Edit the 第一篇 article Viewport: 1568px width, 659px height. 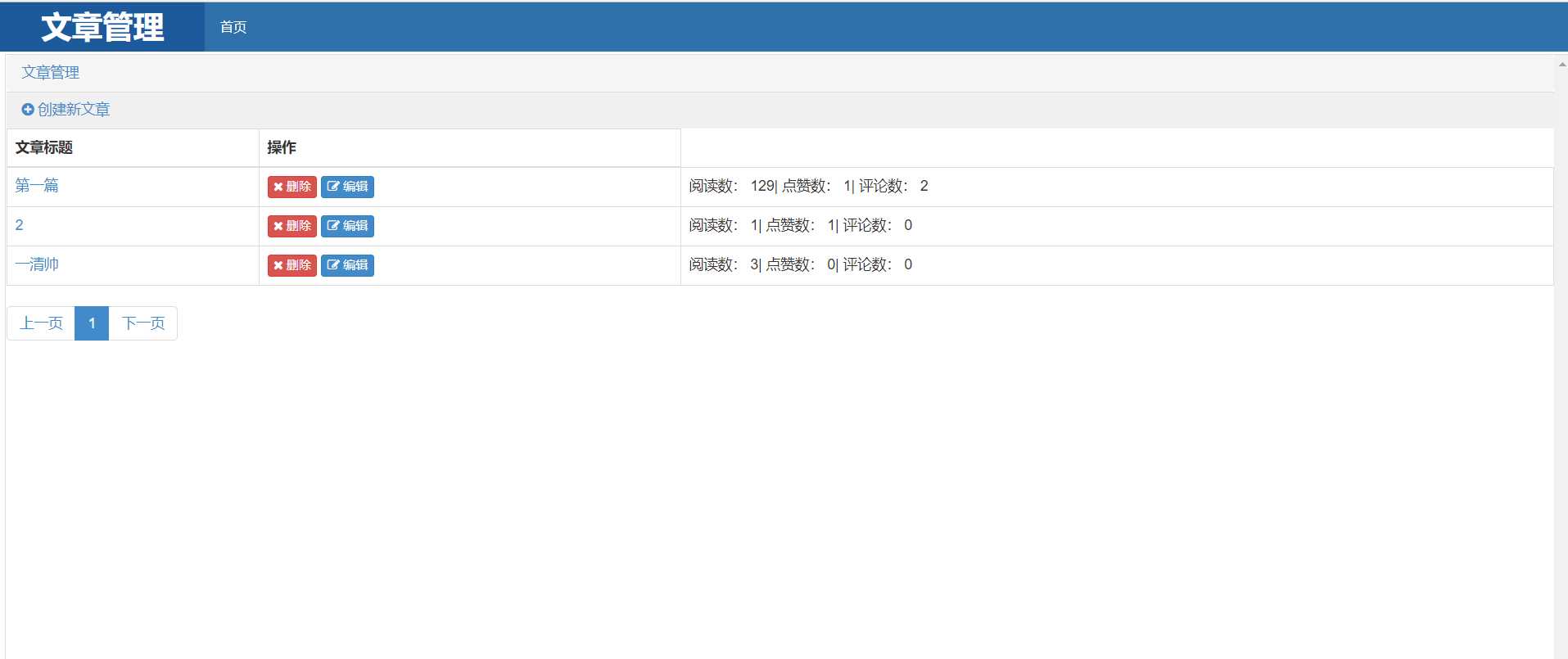point(347,187)
